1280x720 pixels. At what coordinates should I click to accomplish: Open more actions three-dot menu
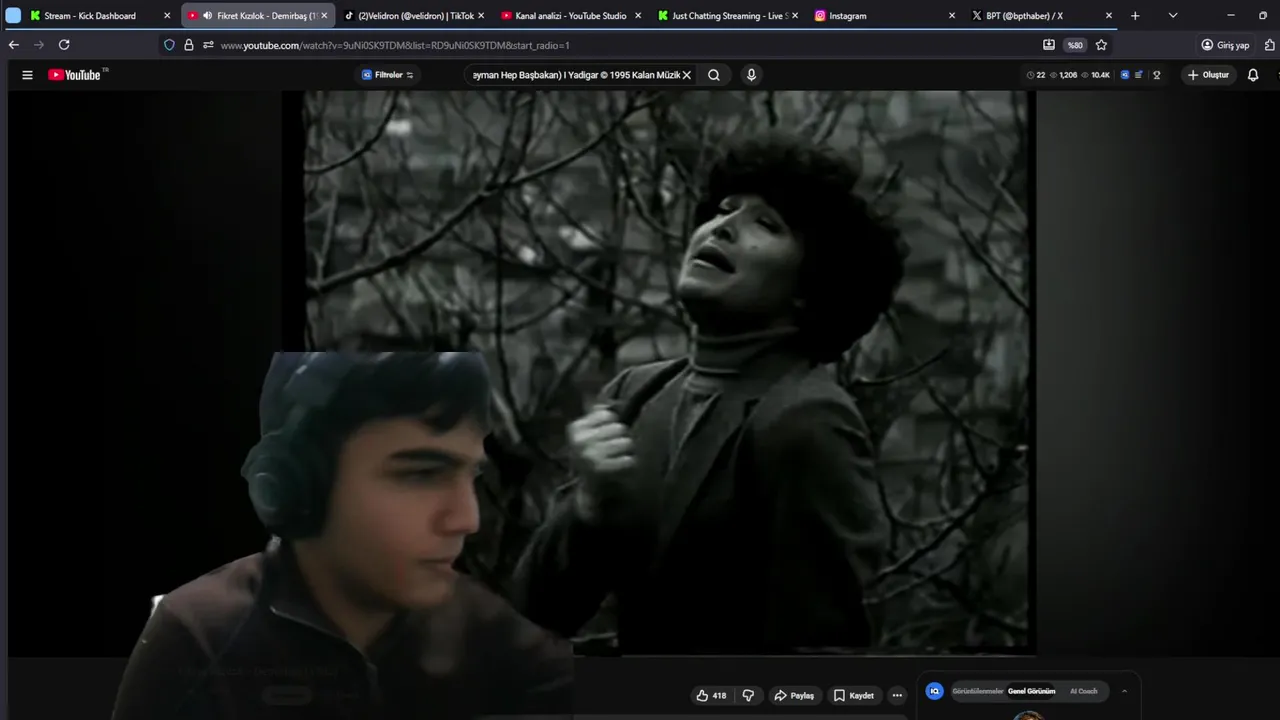coord(897,695)
